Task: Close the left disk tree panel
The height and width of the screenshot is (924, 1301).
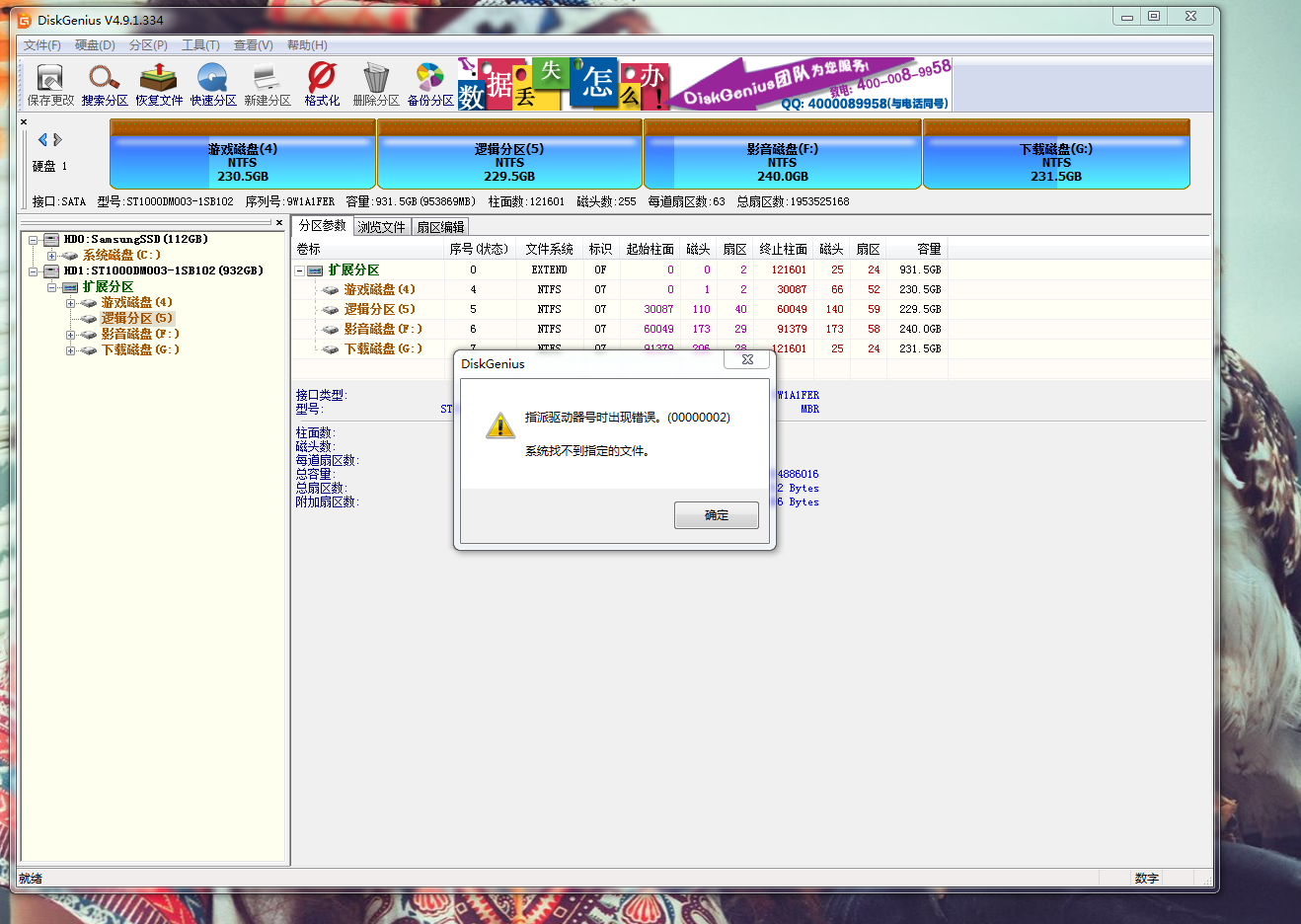Action: tap(279, 223)
